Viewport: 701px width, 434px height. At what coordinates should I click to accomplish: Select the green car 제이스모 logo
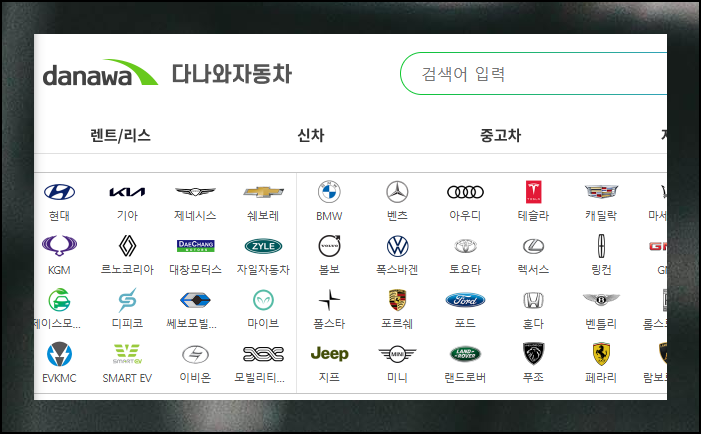point(59,300)
